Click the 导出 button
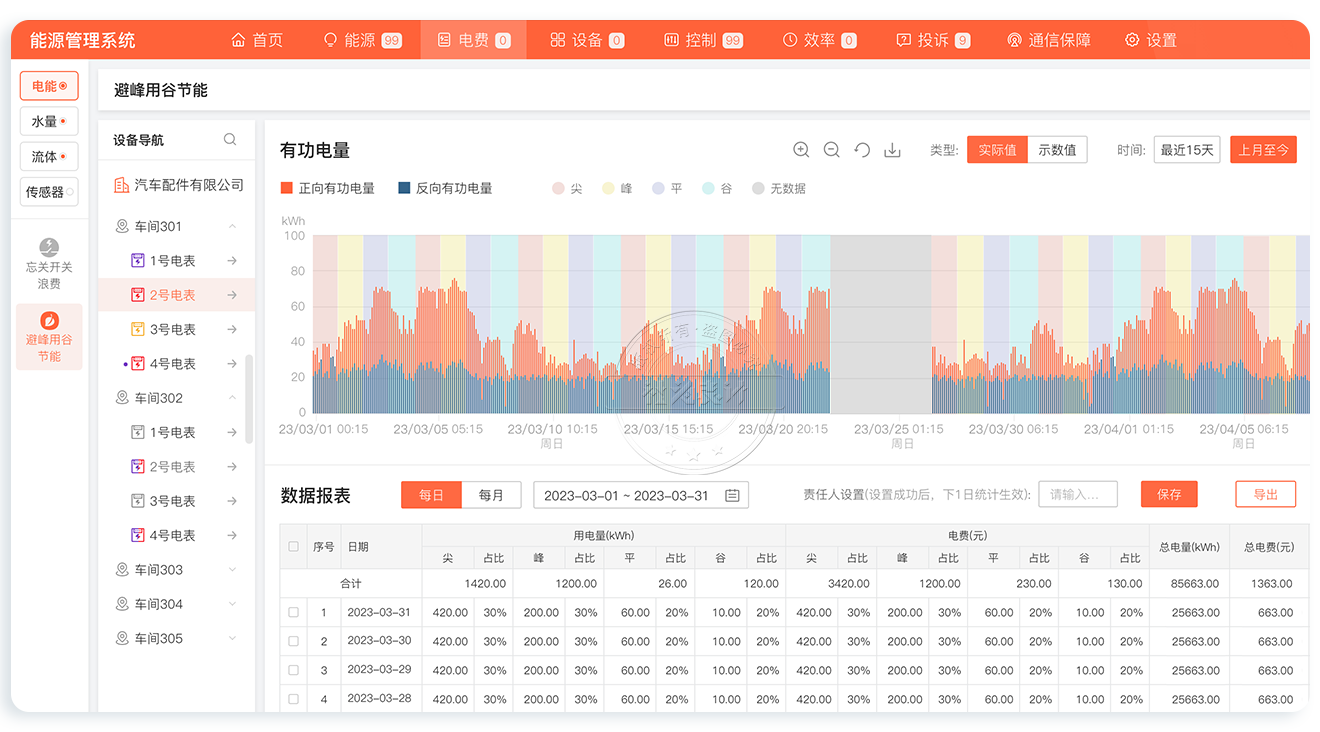Screen dimensions: 1320x732 click(x=1266, y=494)
